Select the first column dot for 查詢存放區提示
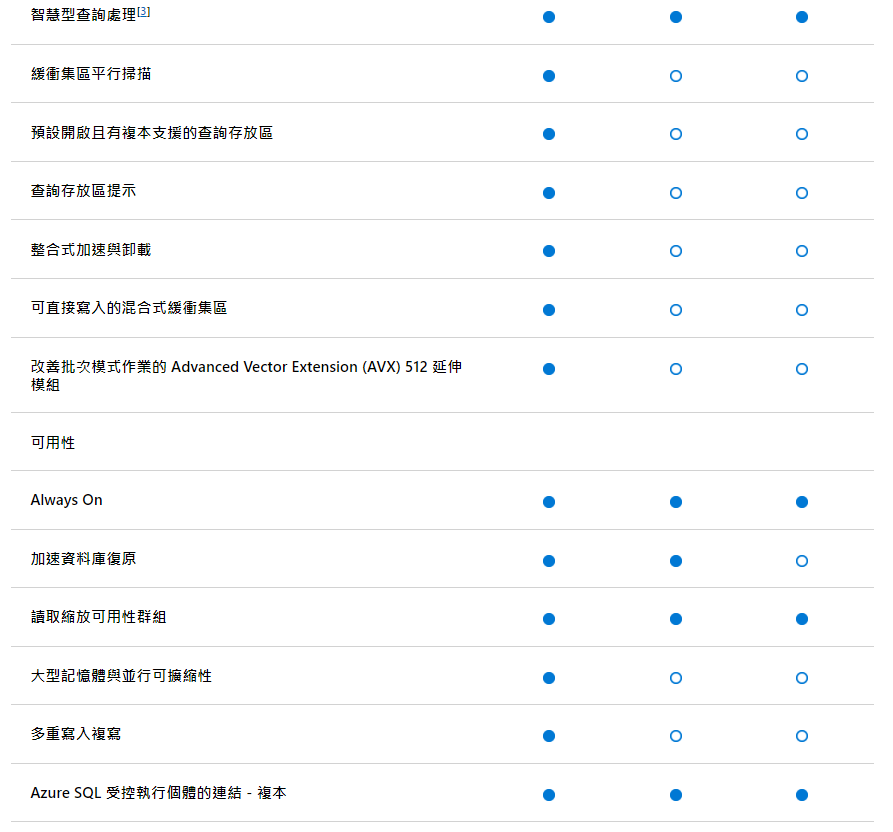 tap(549, 192)
